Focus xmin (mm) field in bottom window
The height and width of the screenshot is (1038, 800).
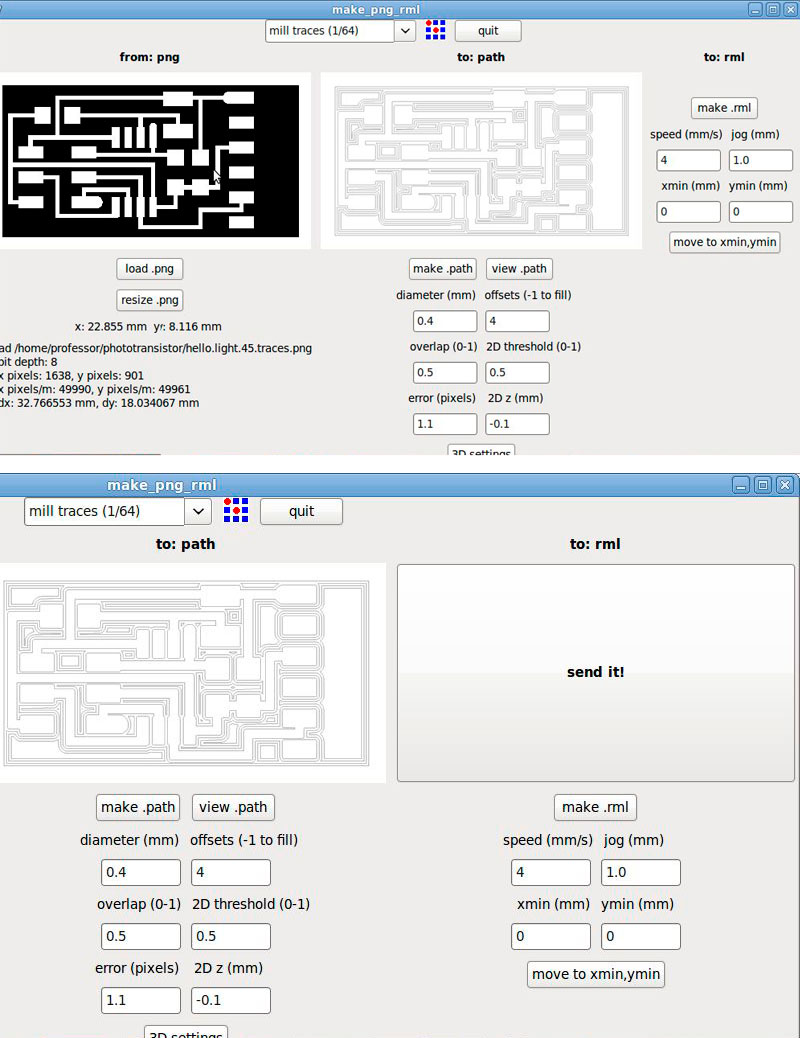(551, 937)
